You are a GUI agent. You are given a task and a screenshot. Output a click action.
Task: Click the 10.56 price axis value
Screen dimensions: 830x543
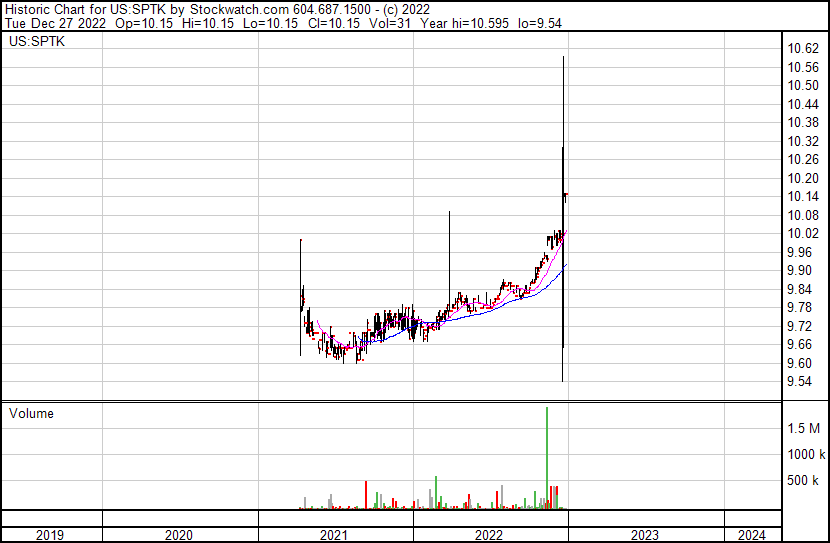click(803, 67)
